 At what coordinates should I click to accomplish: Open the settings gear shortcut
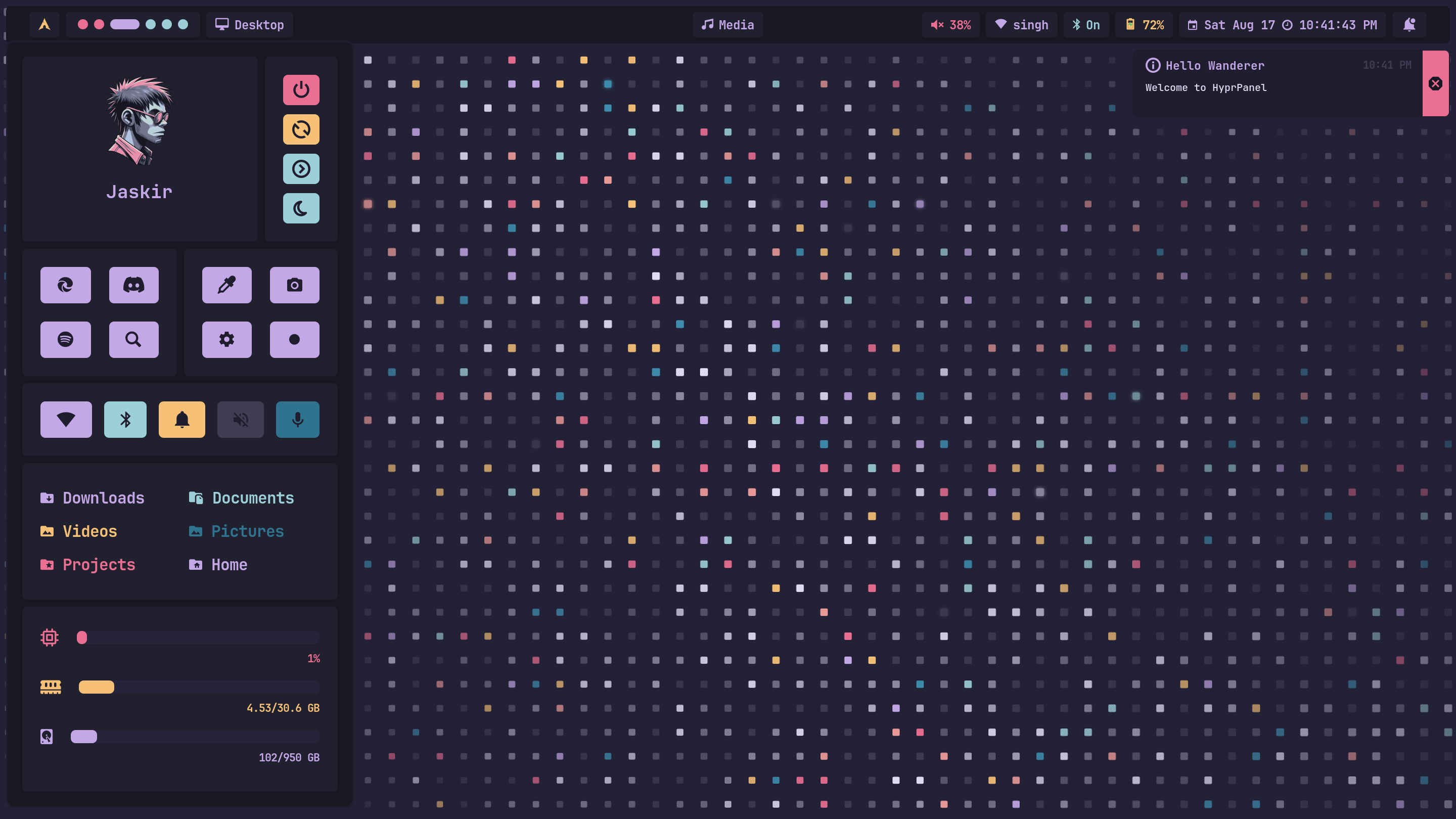tap(226, 340)
